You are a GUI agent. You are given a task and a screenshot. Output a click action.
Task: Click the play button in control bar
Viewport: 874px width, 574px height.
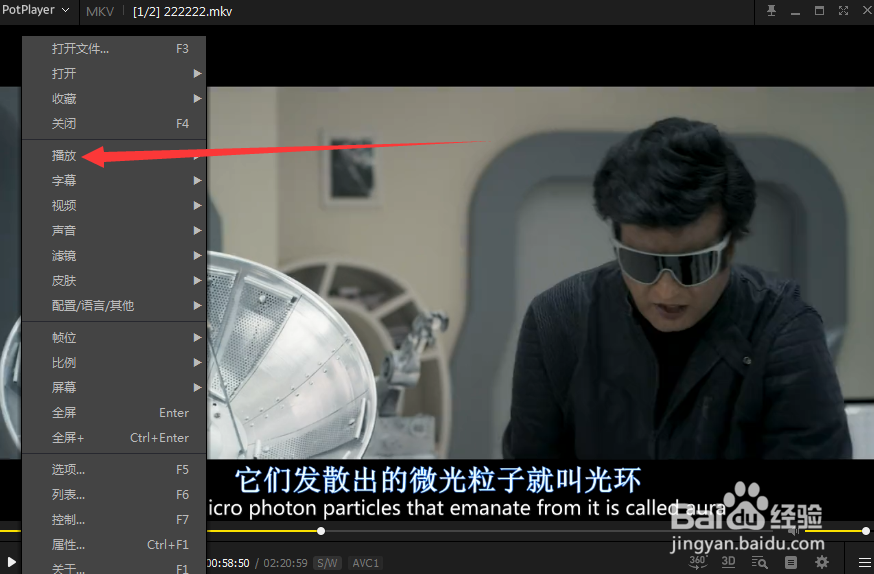[11, 562]
